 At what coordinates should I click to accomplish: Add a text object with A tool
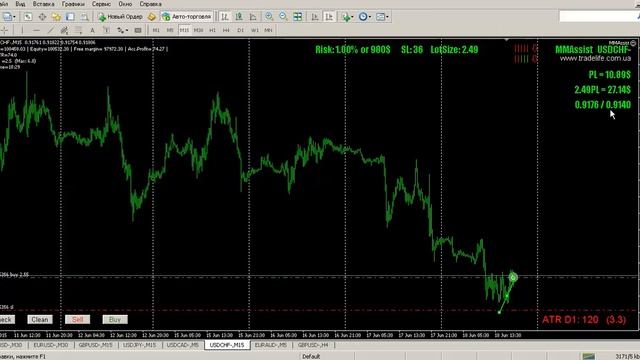click(93, 30)
